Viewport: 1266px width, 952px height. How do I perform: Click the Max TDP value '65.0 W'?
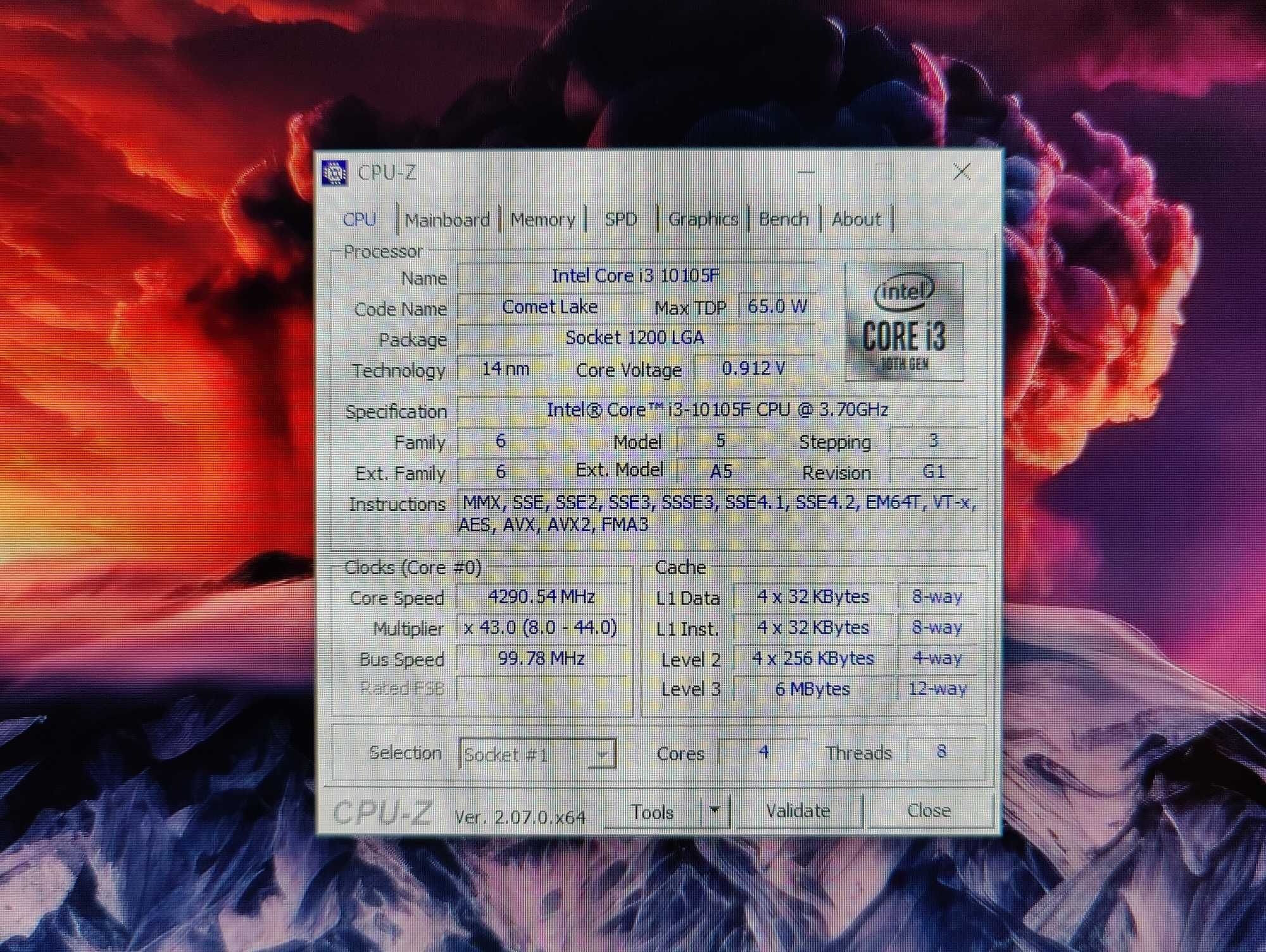(777, 307)
